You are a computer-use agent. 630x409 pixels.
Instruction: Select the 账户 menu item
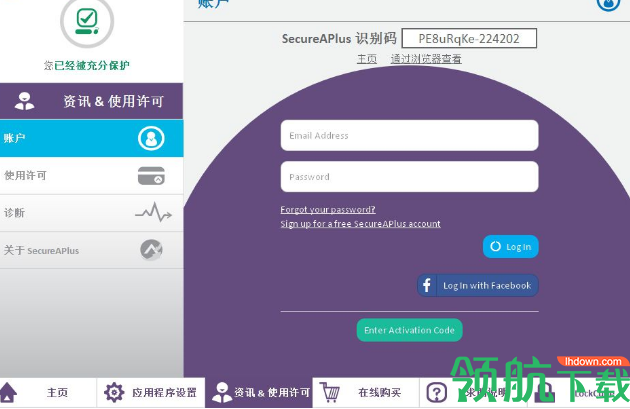pos(91,138)
